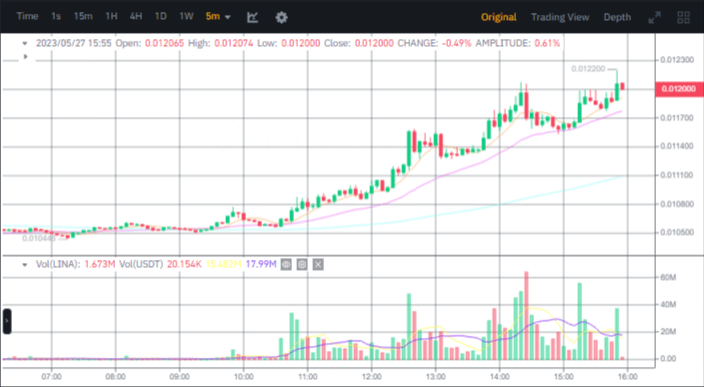This screenshot has width=704, height=387.
Task: Open chart settings gear icon
Action: click(x=281, y=17)
